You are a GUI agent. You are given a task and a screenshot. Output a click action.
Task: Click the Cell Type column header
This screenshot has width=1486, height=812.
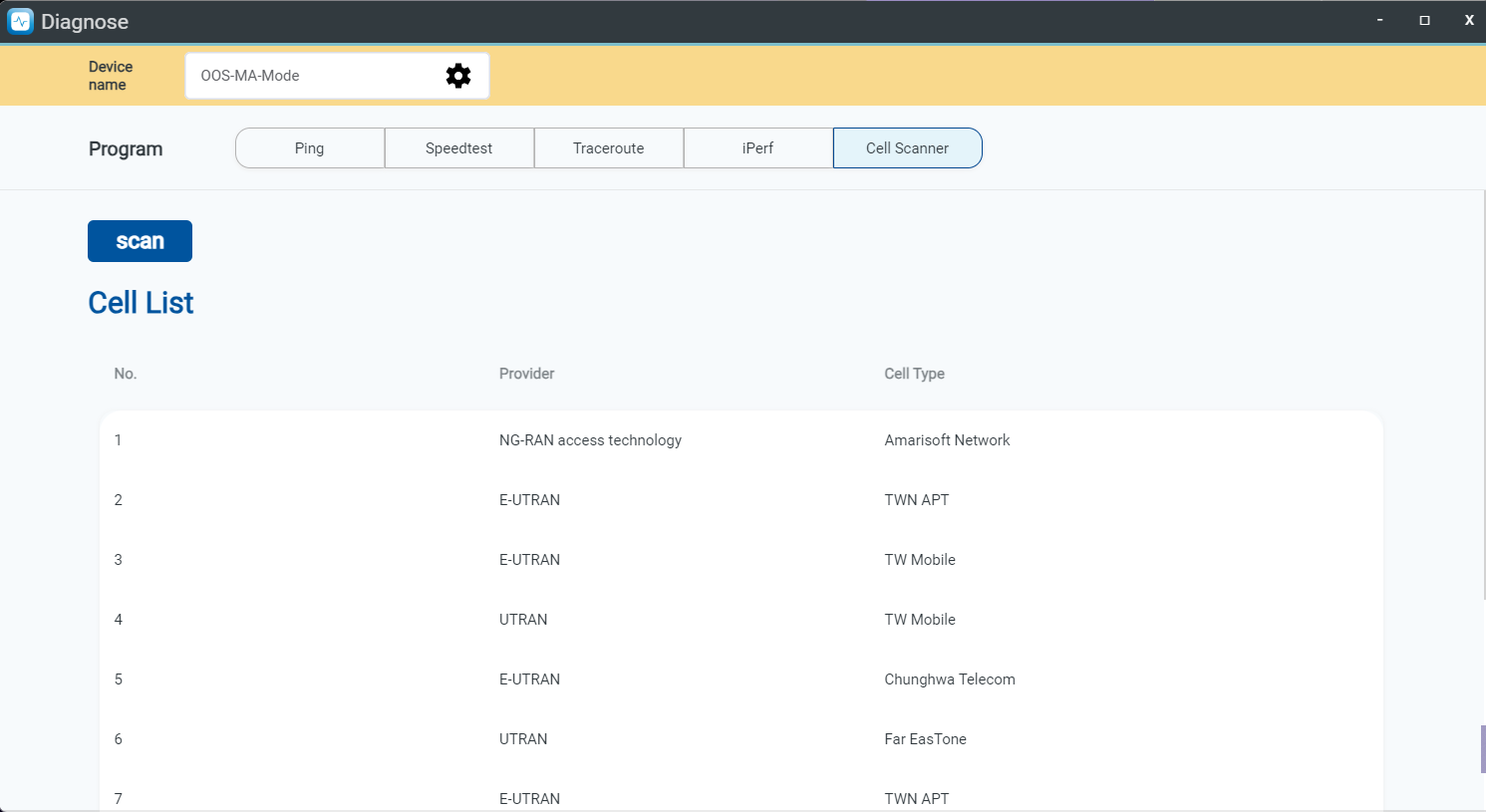click(914, 374)
